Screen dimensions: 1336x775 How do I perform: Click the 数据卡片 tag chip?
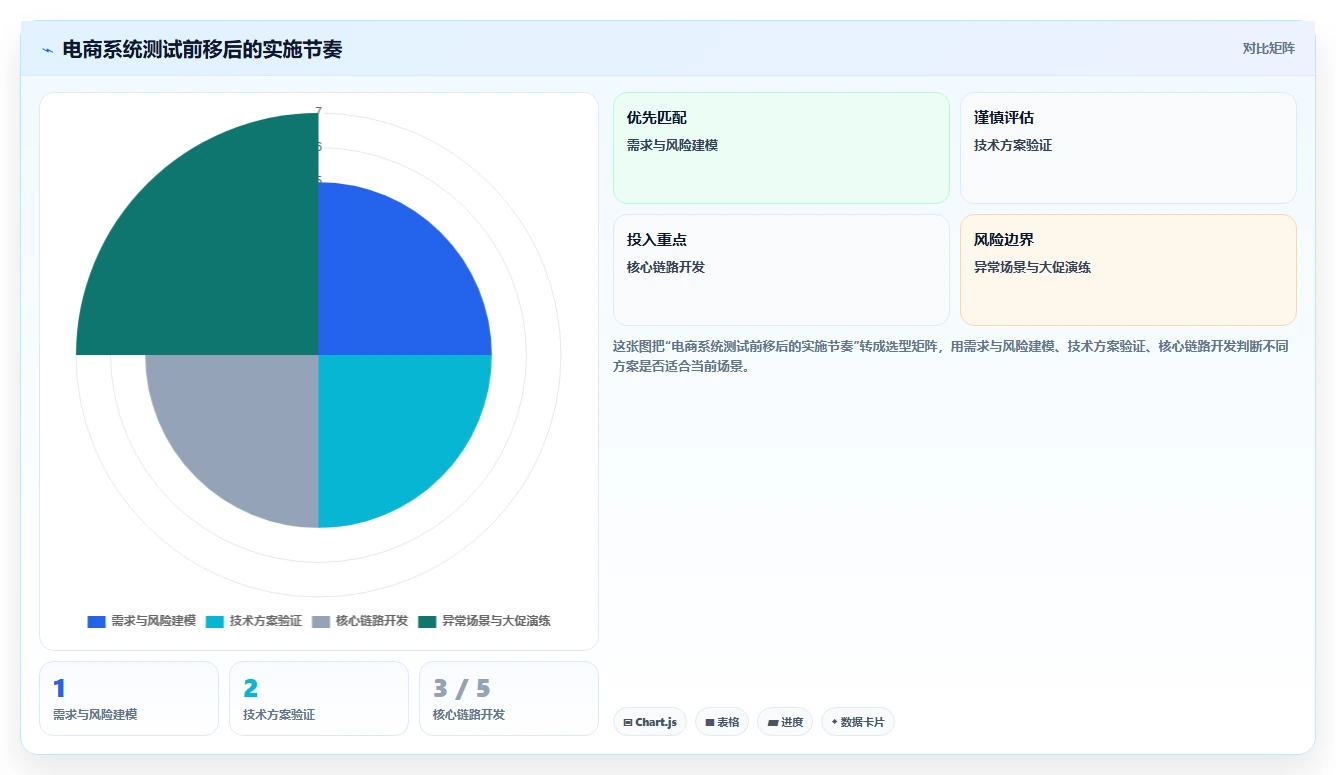[858, 722]
